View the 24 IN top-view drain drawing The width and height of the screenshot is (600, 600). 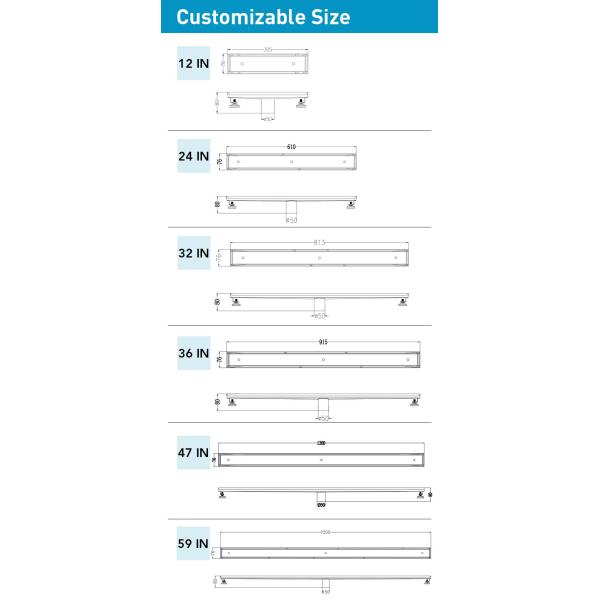click(291, 161)
